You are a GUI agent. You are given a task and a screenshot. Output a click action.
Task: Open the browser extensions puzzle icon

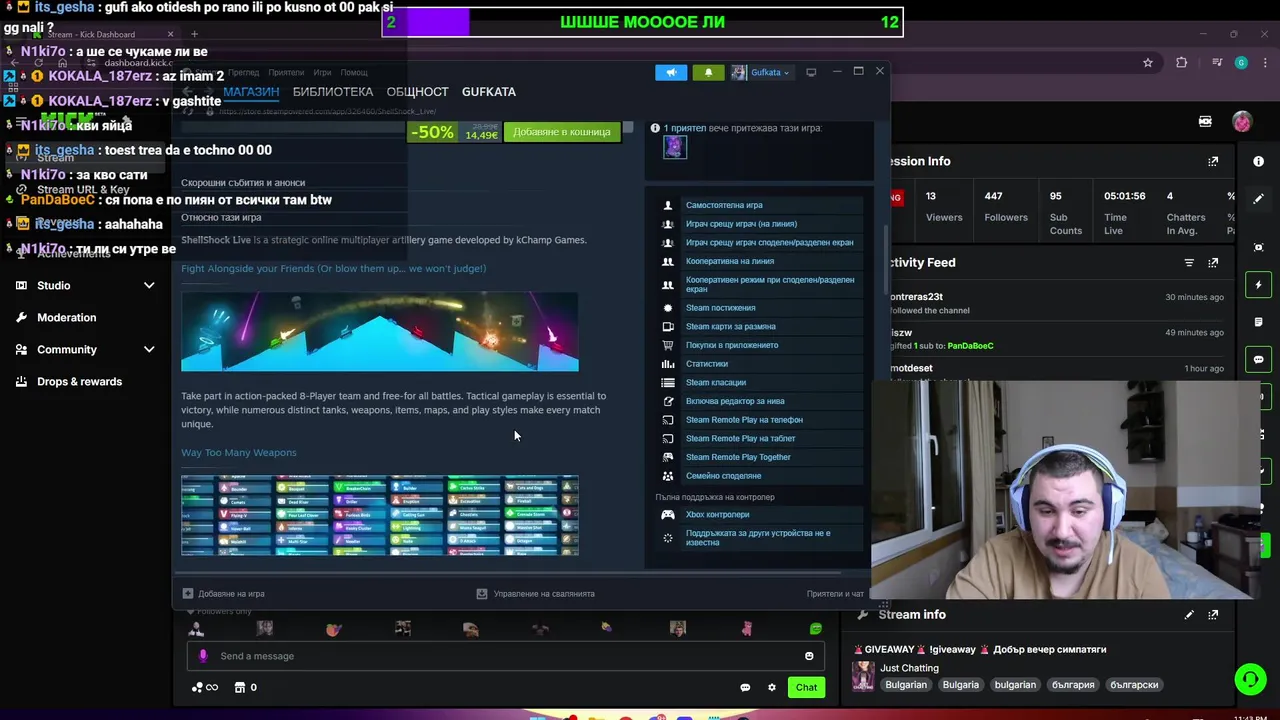pyautogui.click(x=1182, y=62)
